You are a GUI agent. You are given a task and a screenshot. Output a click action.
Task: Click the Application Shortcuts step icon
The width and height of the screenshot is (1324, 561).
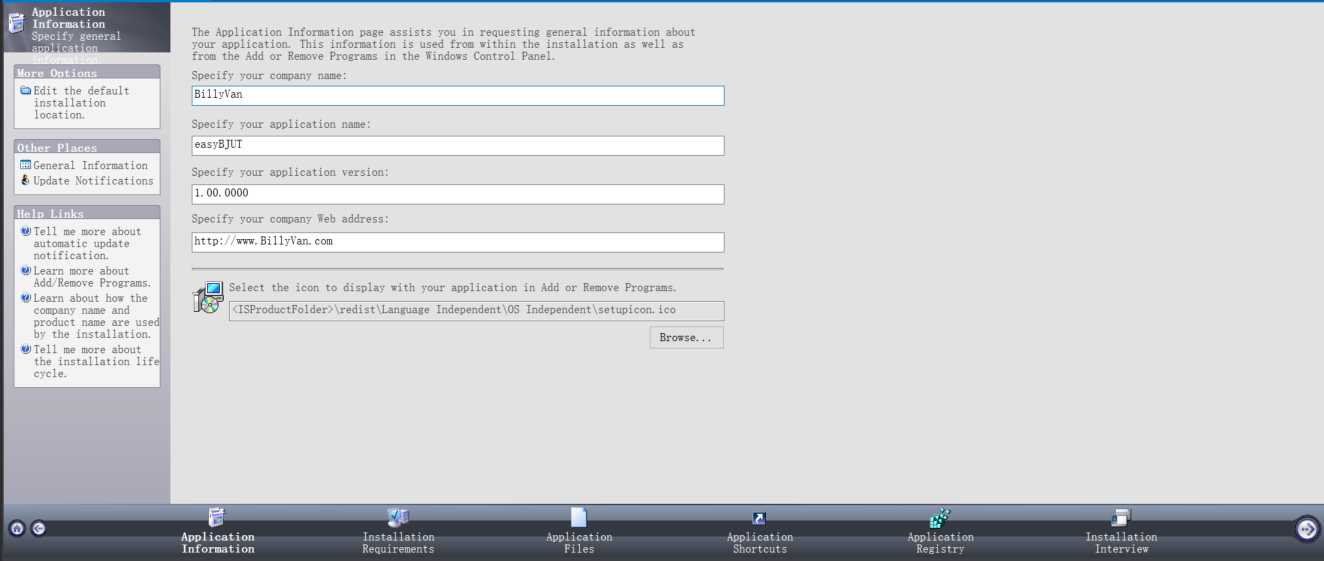(x=759, y=518)
